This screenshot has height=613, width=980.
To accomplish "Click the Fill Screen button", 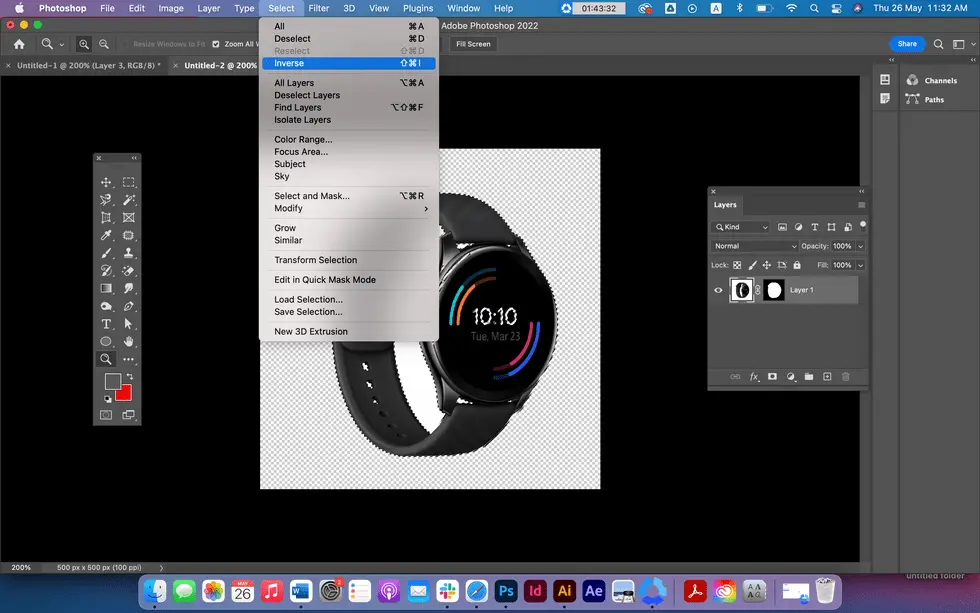I will click(473, 44).
